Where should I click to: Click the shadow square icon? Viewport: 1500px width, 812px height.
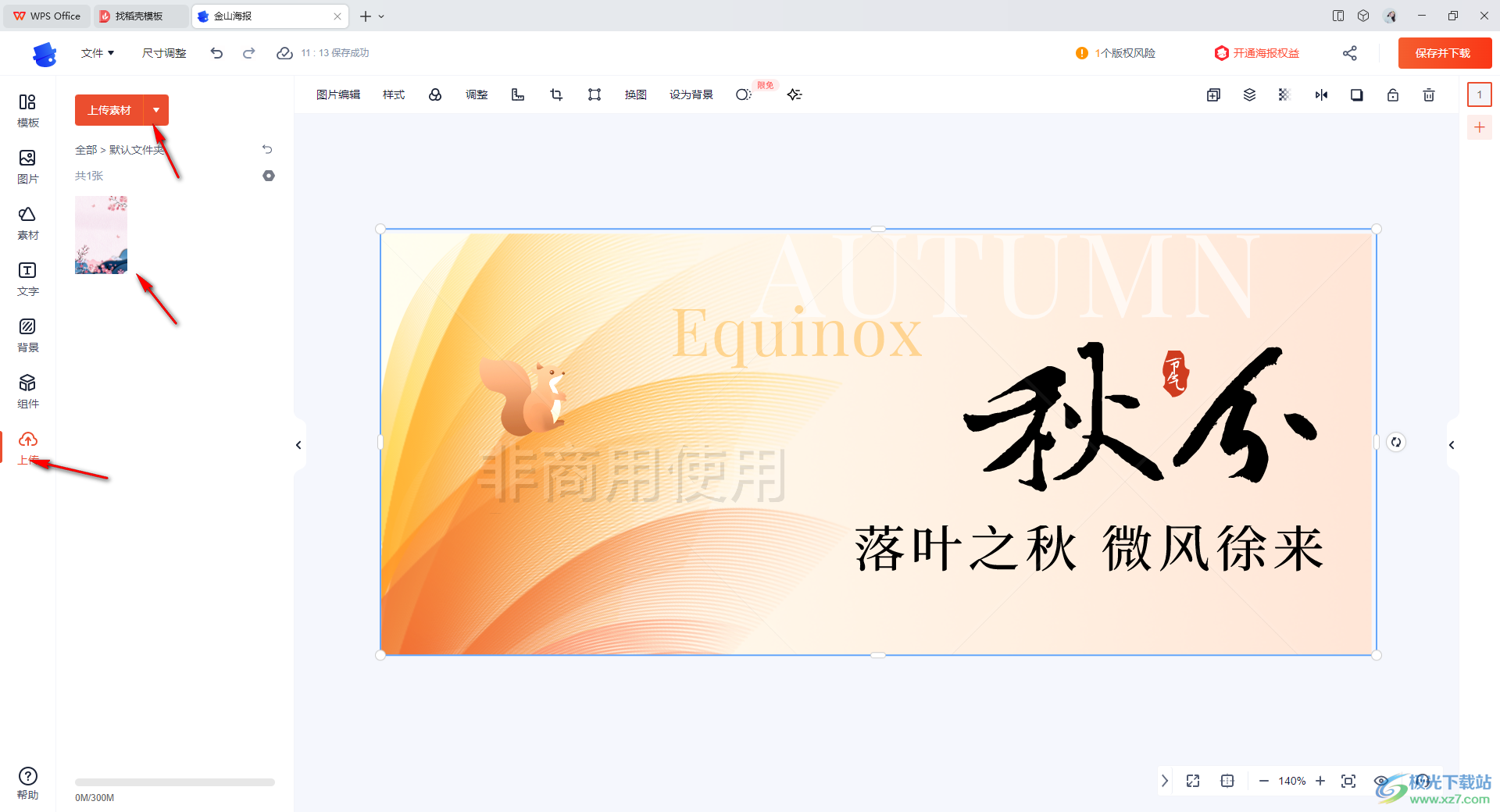(1357, 94)
